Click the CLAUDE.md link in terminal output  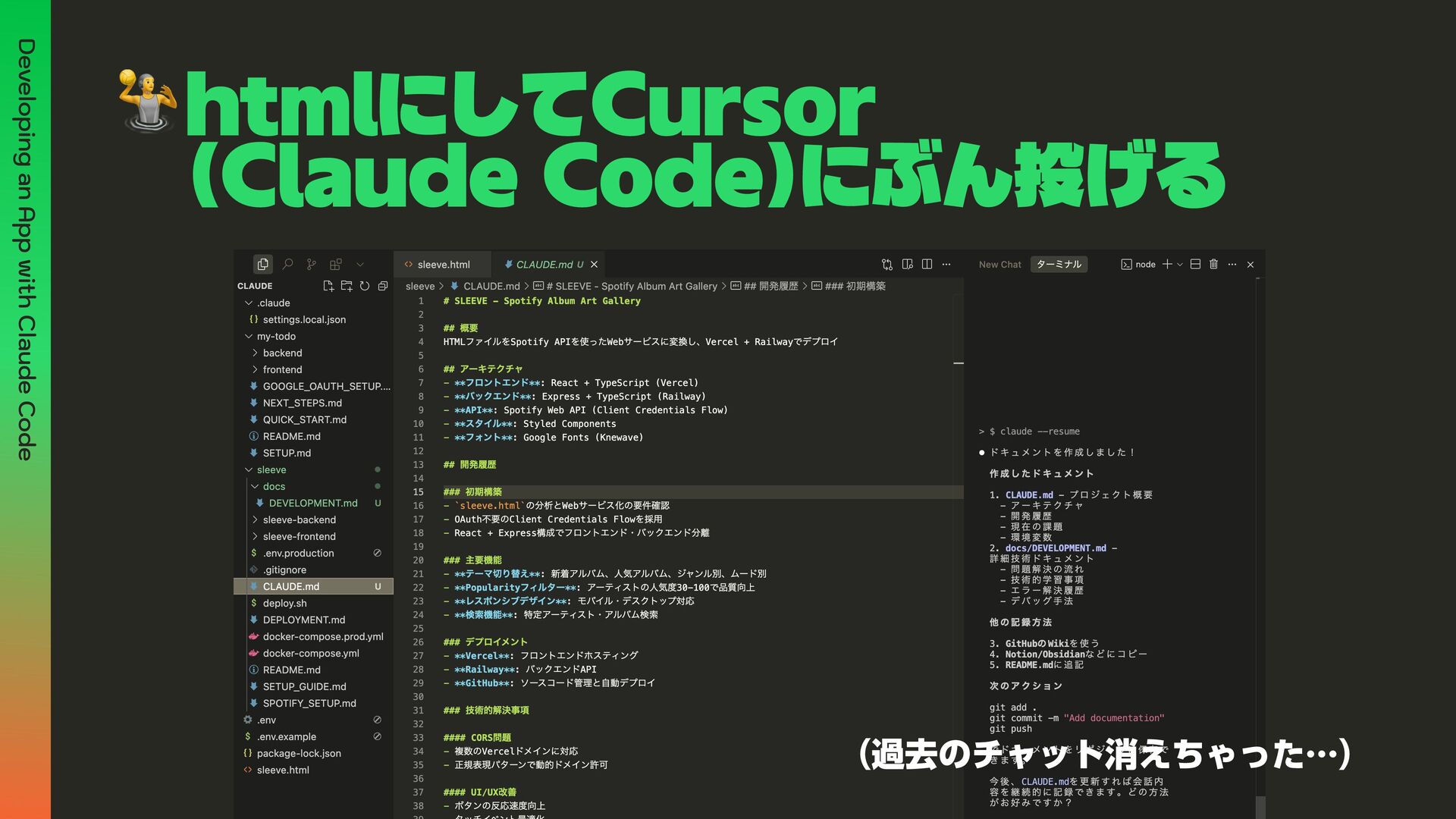(1029, 494)
